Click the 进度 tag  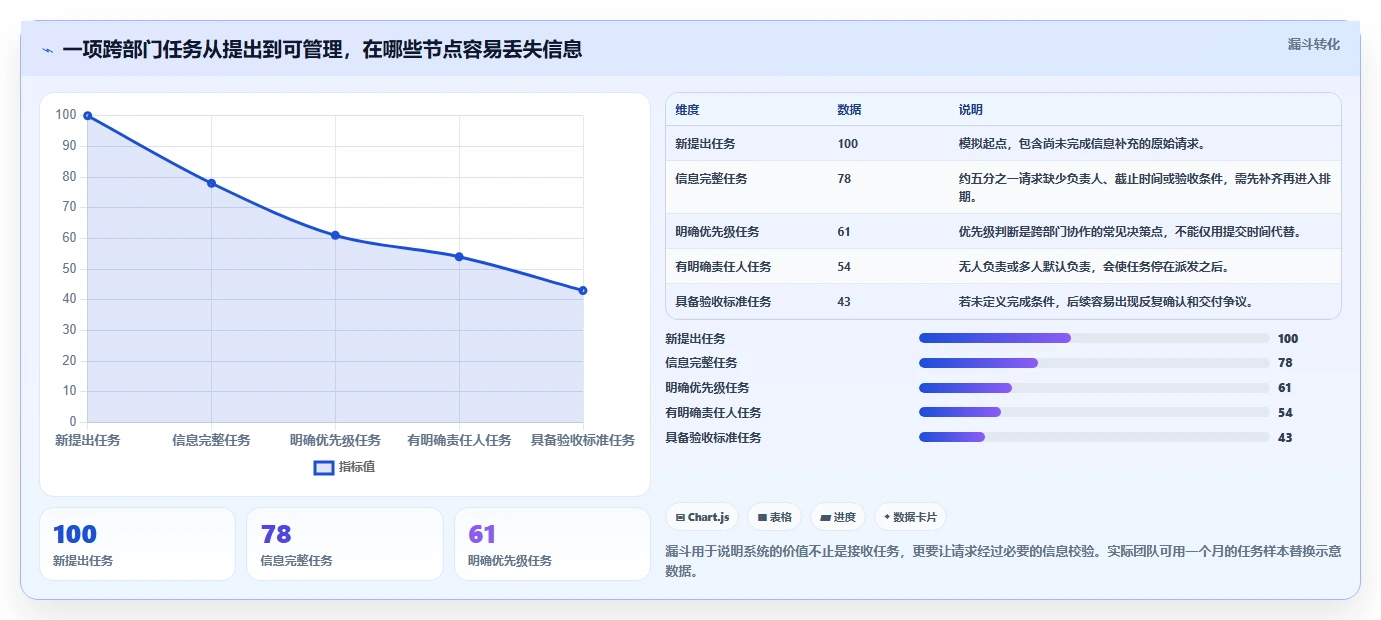coord(838,517)
